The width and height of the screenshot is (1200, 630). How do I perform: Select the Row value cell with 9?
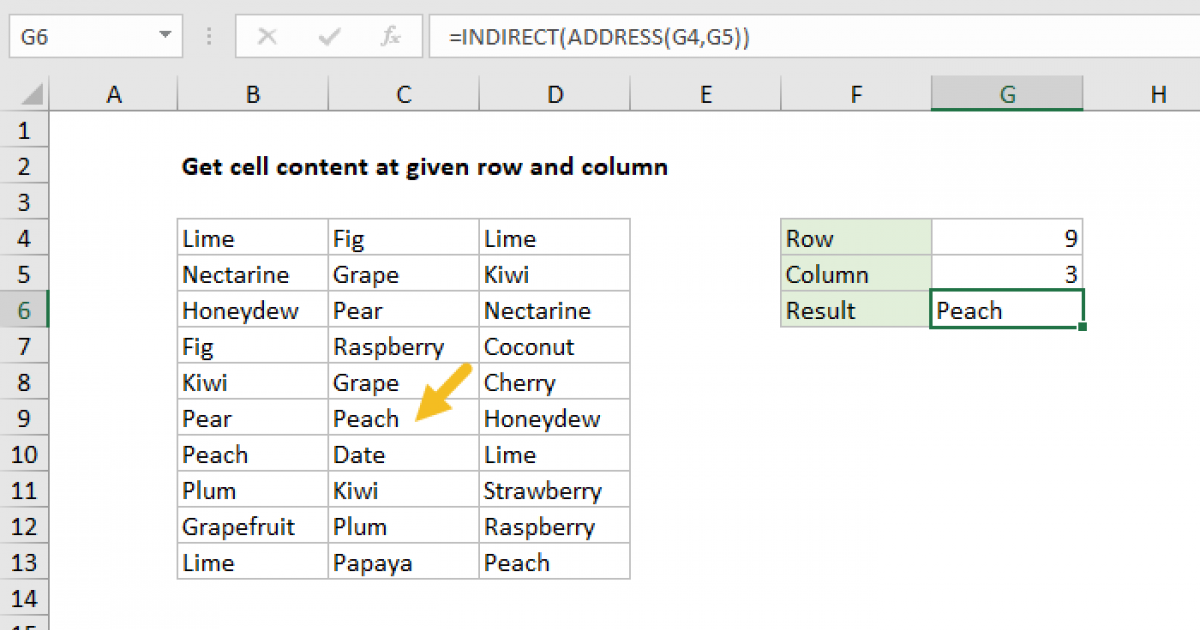[x=1007, y=239]
